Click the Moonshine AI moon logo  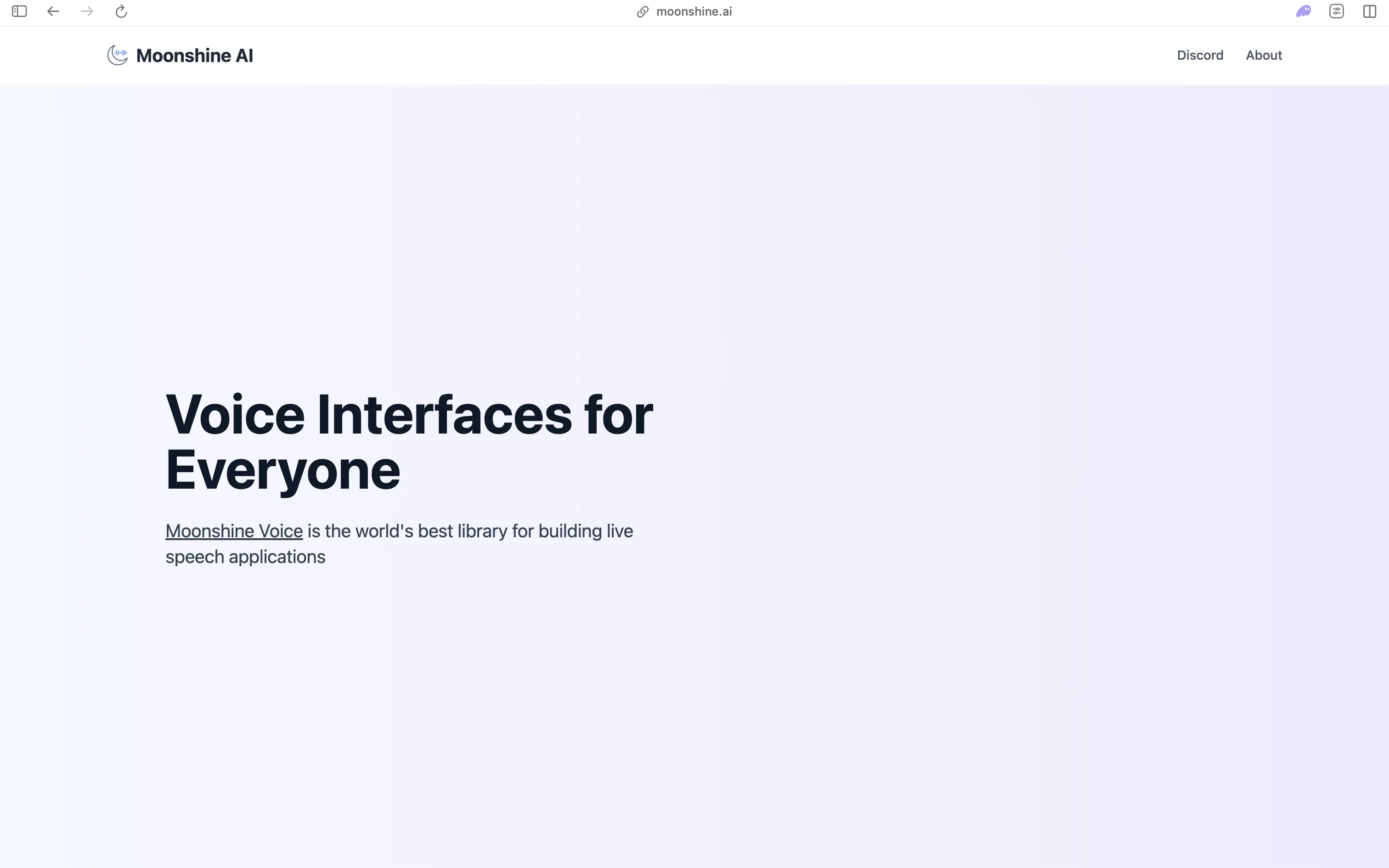pyautogui.click(x=118, y=55)
